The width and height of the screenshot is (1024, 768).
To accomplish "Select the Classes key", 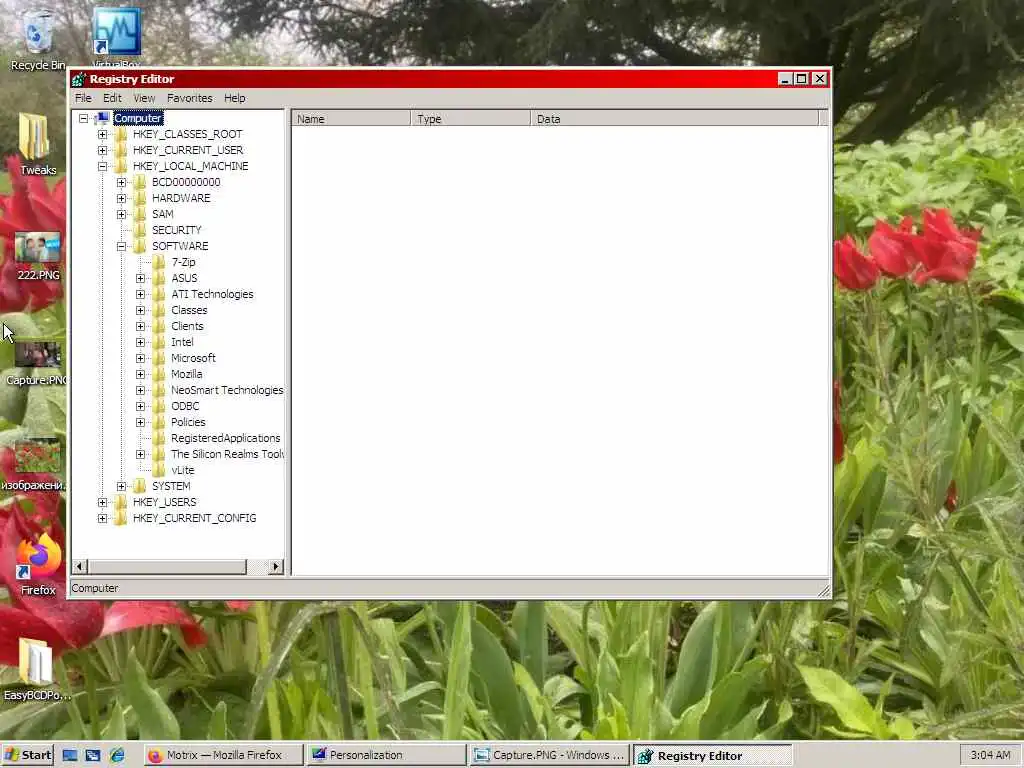I will click(x=189, y=310).
